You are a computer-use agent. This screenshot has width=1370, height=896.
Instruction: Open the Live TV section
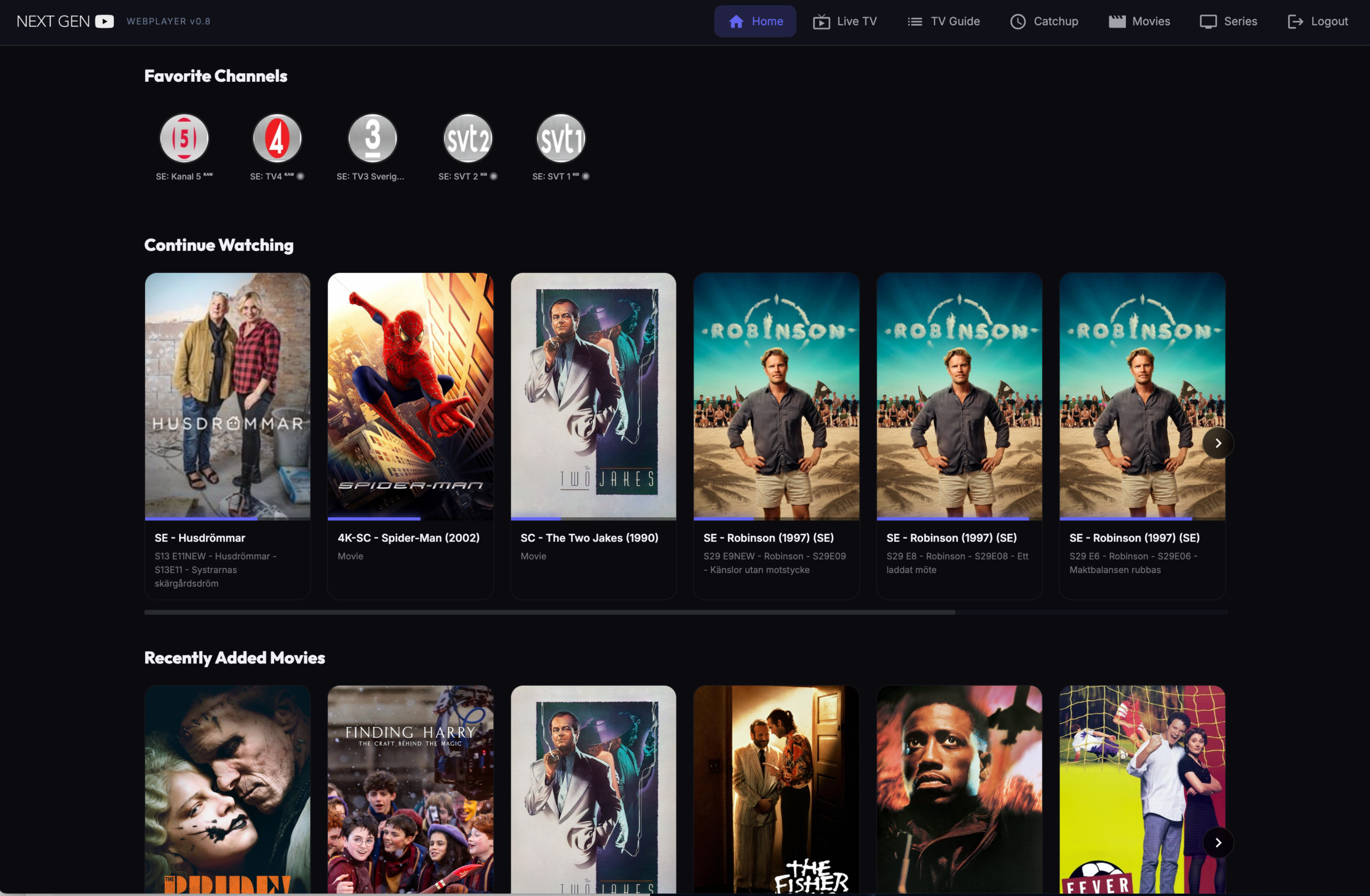pos(844,21)
